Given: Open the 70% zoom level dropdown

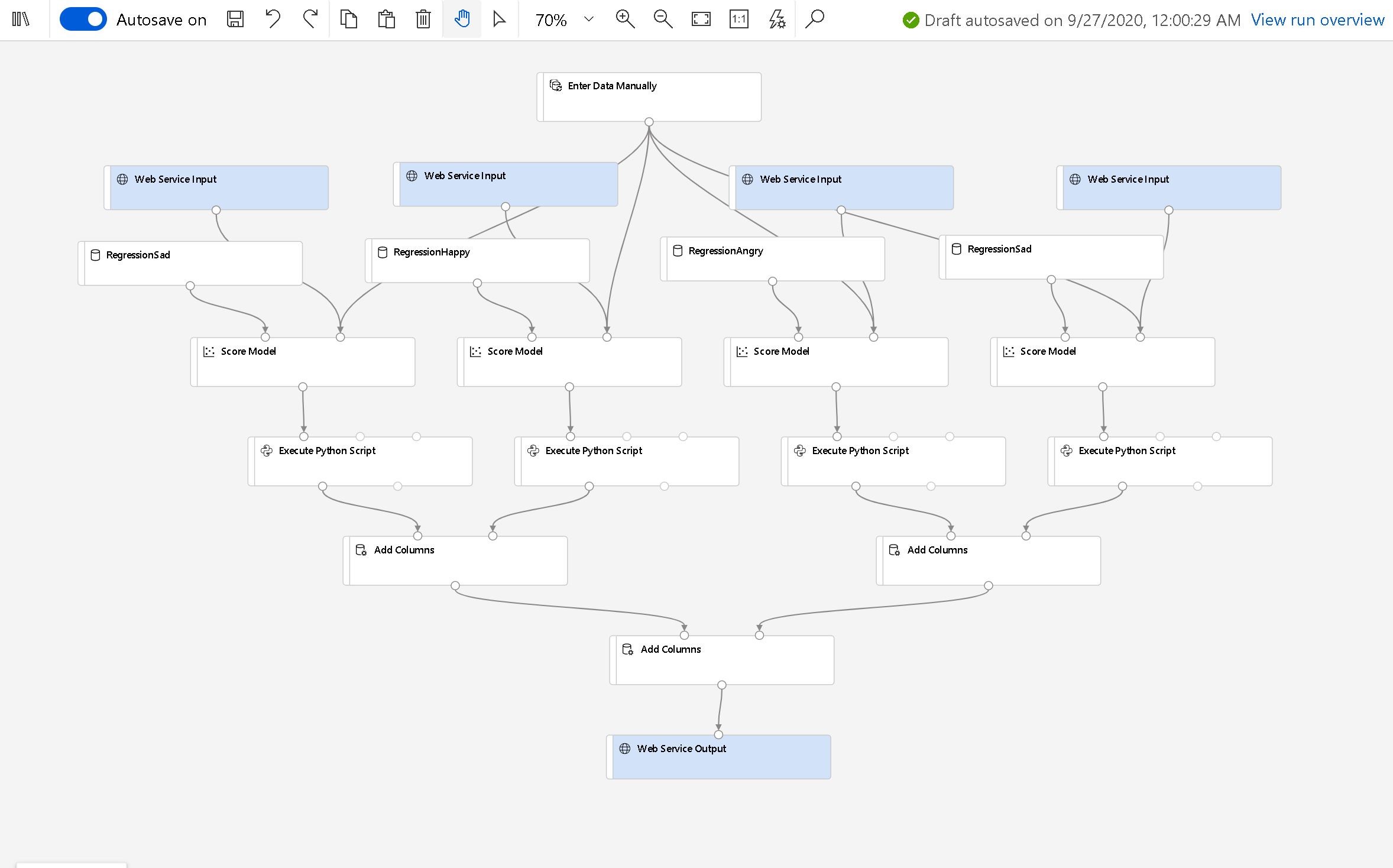Looking at the screenshot, I should tap(551, 20).
